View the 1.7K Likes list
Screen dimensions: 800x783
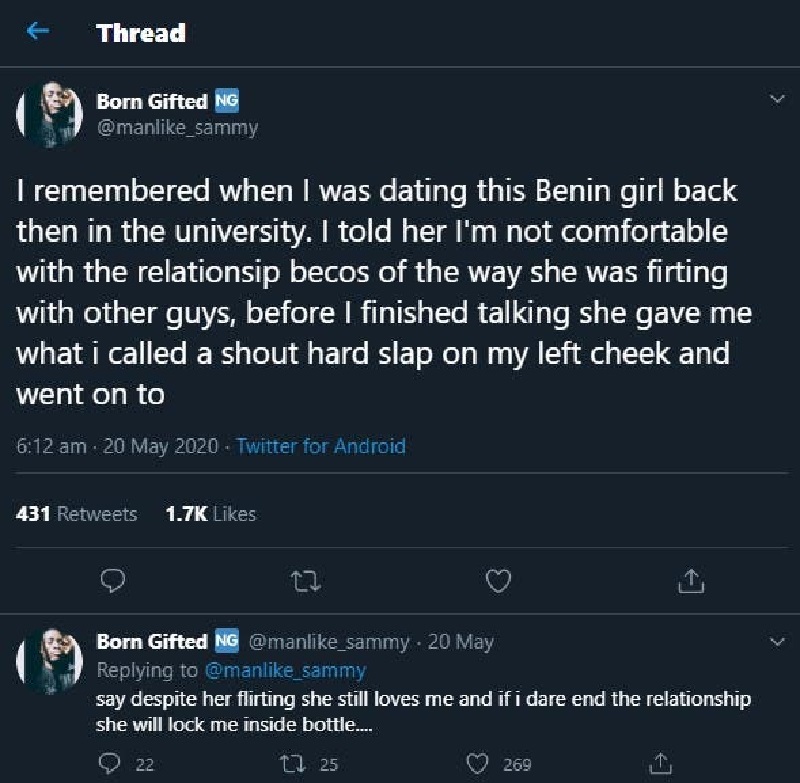point(211,514)
